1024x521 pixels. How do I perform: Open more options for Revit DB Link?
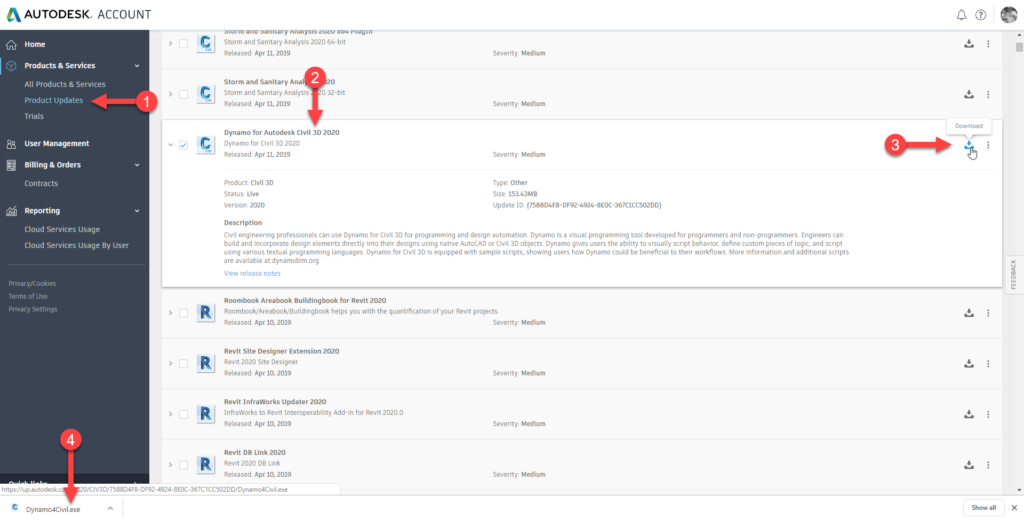coord(988,465)
